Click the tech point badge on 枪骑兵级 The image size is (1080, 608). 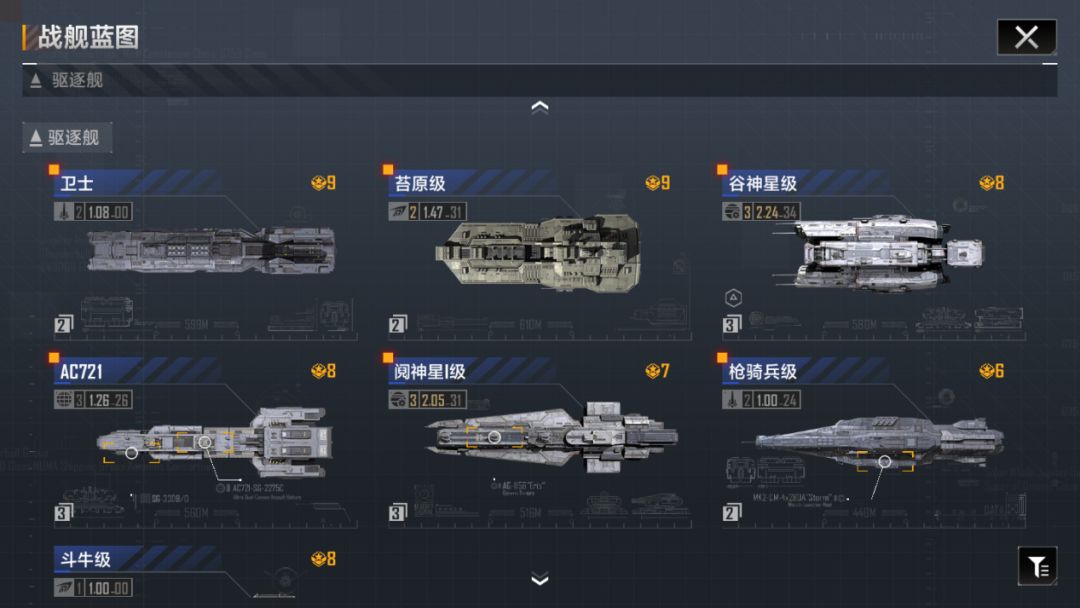pyautogui.click(x=991, y=371)
